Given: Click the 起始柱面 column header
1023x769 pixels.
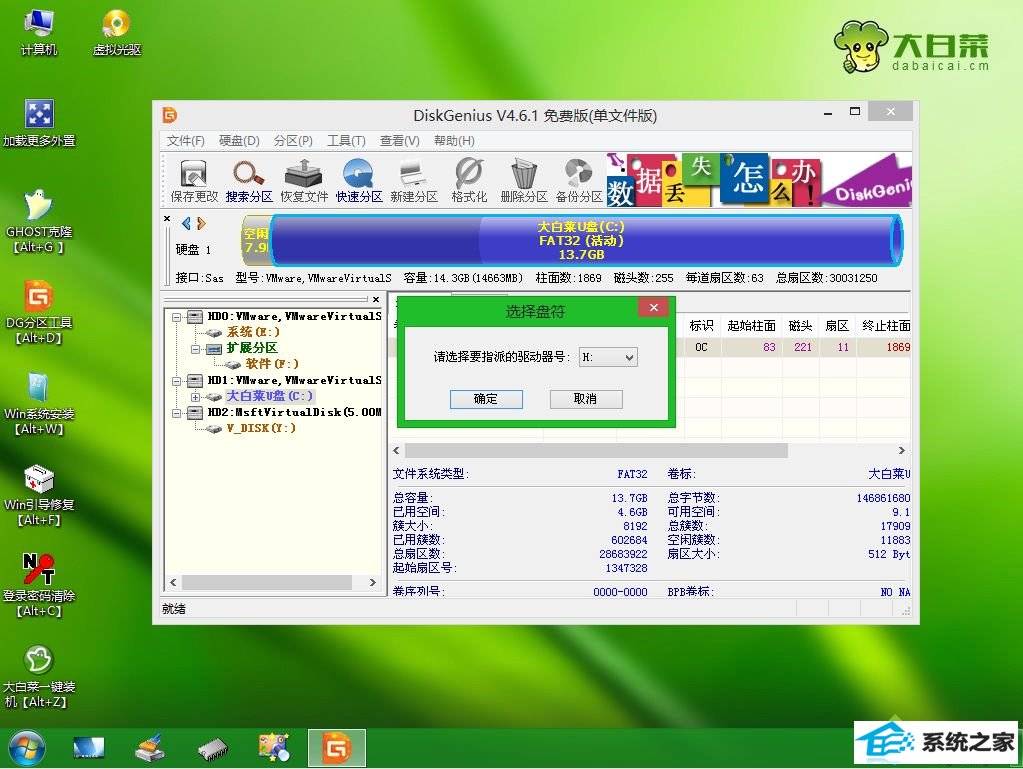Looking at the screenshot, I should coord(751,325).
